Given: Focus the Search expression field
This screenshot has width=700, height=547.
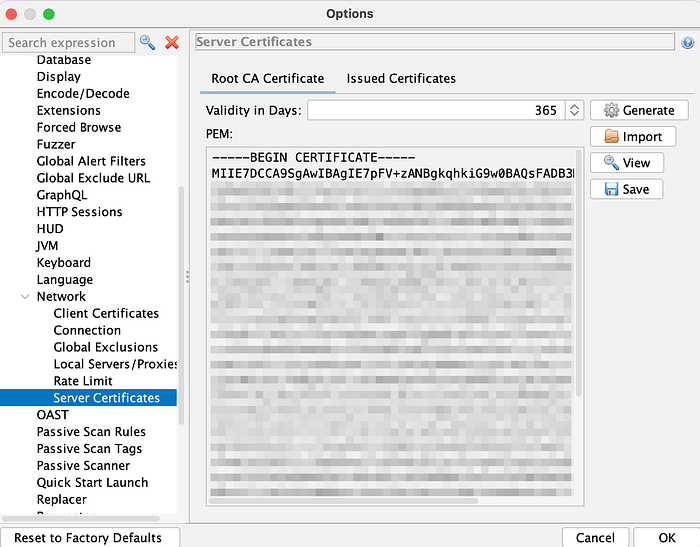Looking at the screenshot, I should [x=68, y=42].
